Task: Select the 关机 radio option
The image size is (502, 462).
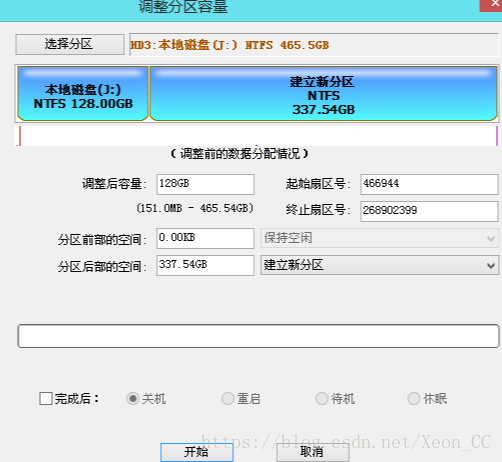Action: point(133,398)
